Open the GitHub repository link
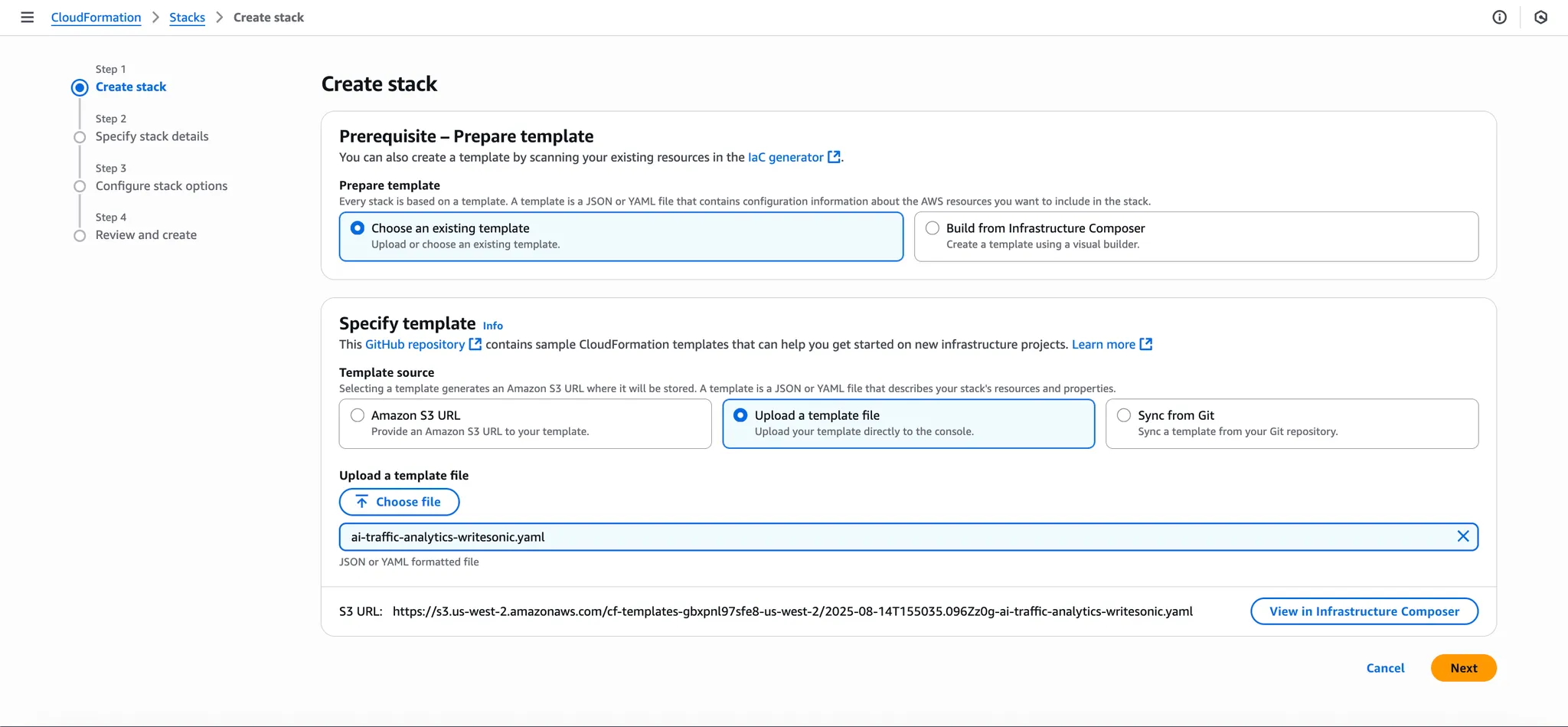Image resolution: width=1568 pixels, height=727 pixels. [415, 344]
